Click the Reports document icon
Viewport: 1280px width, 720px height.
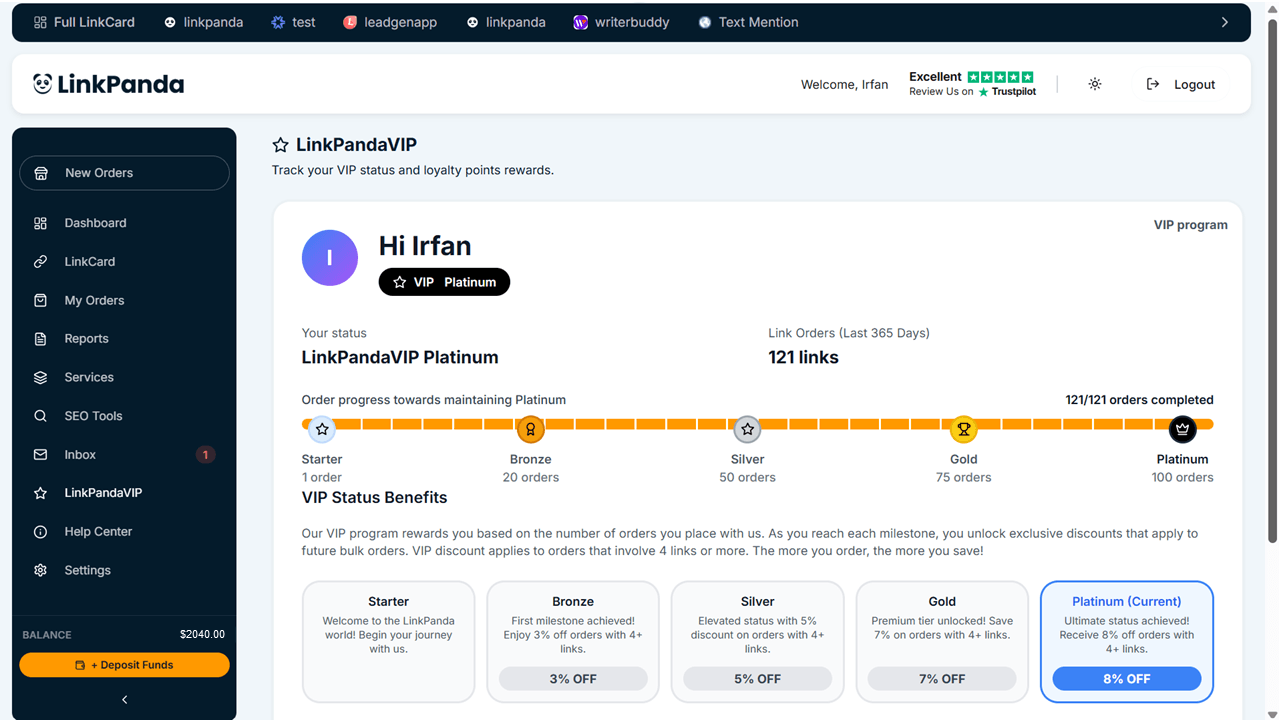(40, 339)
